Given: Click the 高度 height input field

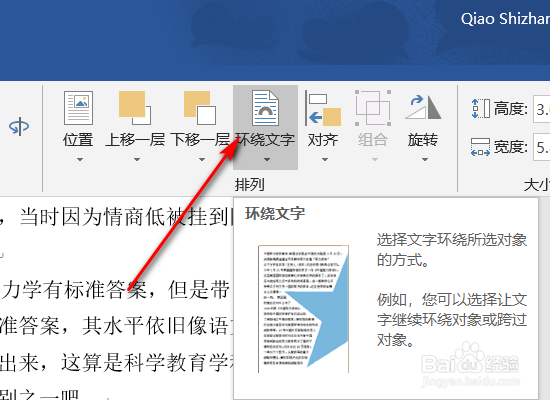Looking at the screenshot, I should (x=541, y=109).
